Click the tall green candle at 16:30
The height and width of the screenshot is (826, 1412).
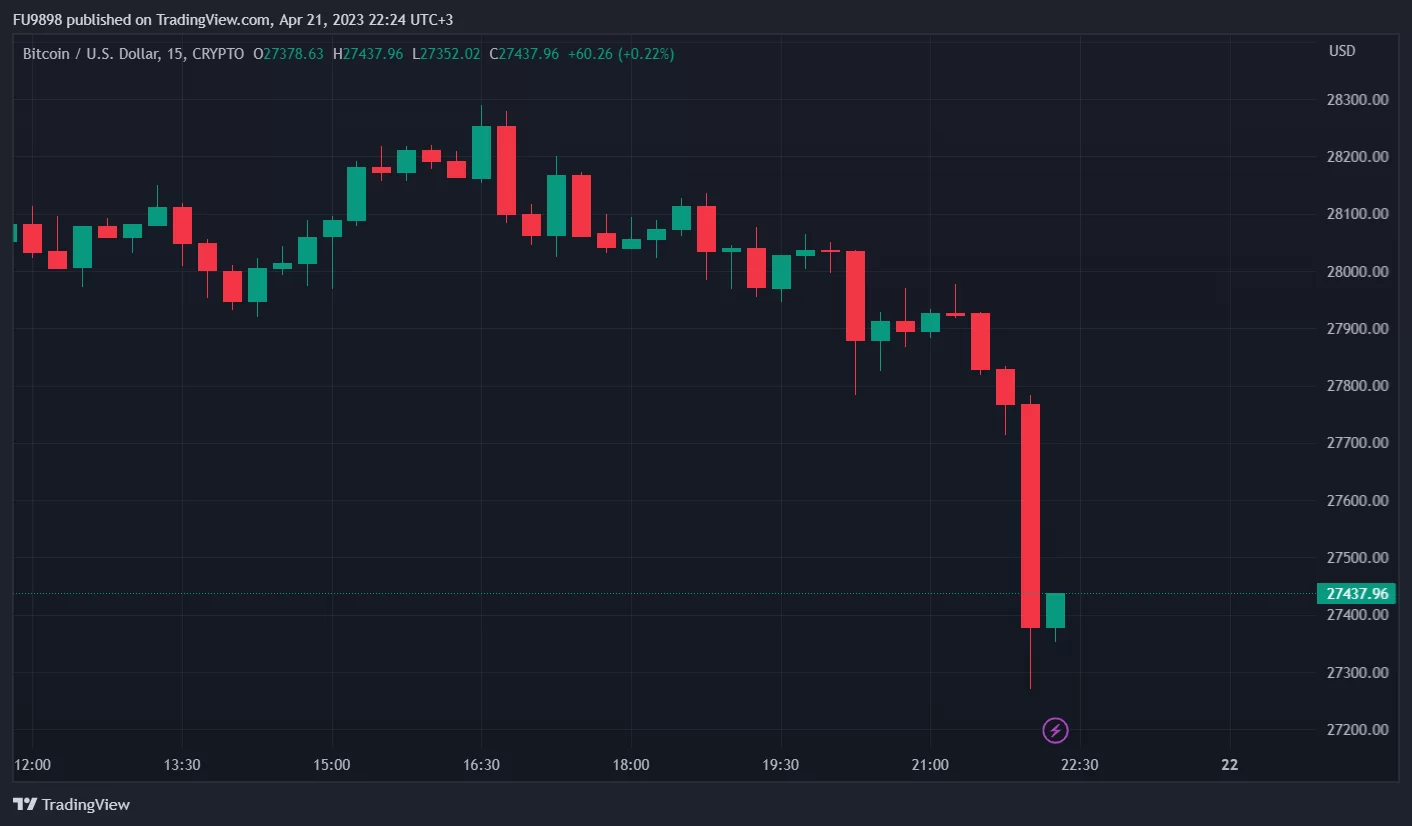click(x=481, y=152)
